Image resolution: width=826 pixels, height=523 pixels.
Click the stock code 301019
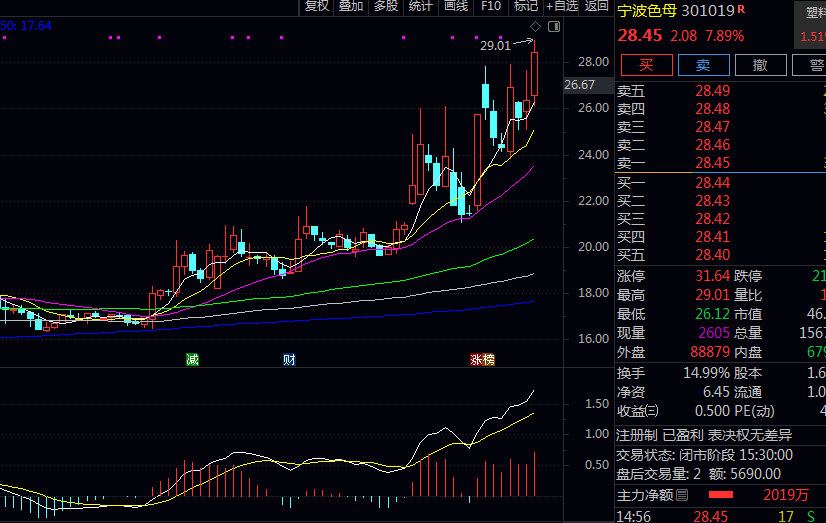coord(708,11)
